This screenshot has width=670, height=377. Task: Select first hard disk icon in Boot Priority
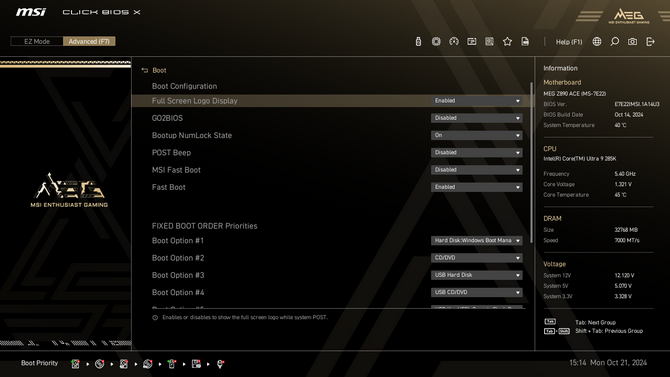tap(75, 364)
